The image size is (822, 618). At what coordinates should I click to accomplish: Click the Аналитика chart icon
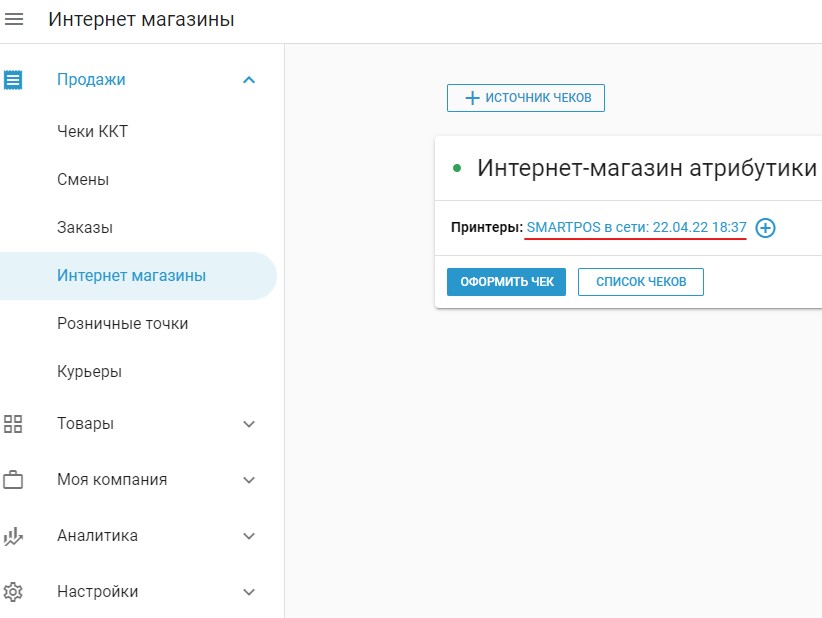tap(13, 536)
